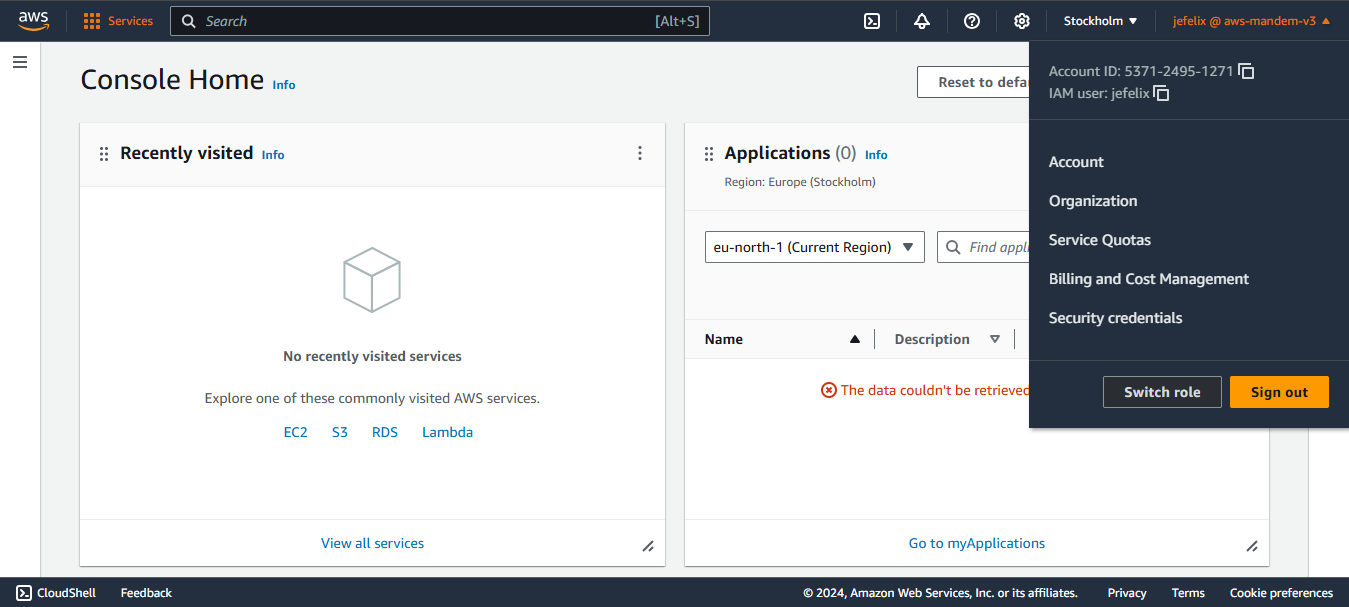Copy the IAM user name
This screenshot has width=1349, height=607.
[1161, 93]
